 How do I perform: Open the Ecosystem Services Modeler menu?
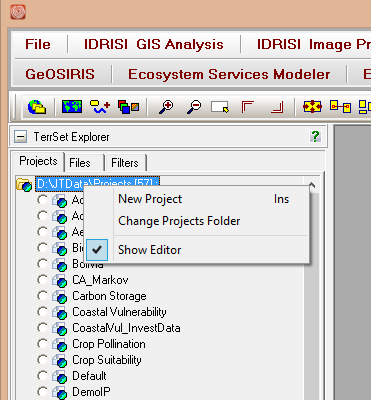click(x=229, y=74)
